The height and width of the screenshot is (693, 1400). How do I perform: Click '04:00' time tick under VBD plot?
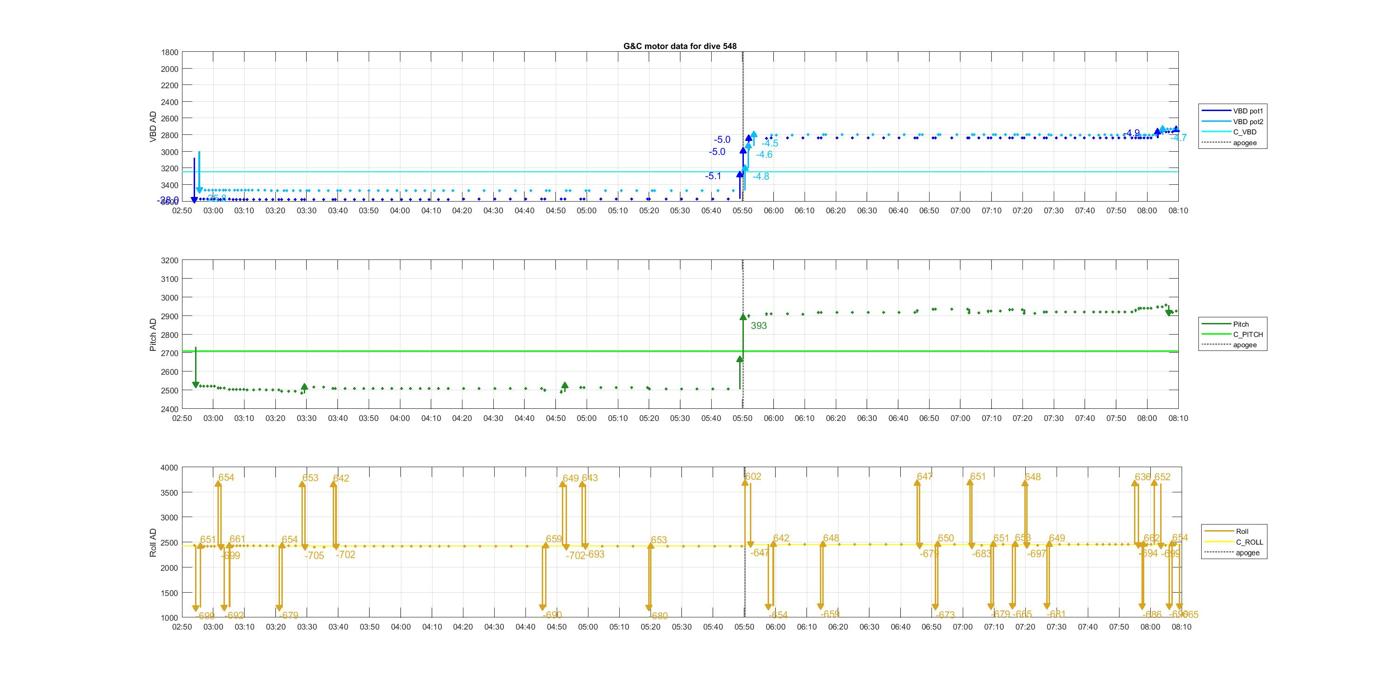pyautogui.click(x=400, y=210)
